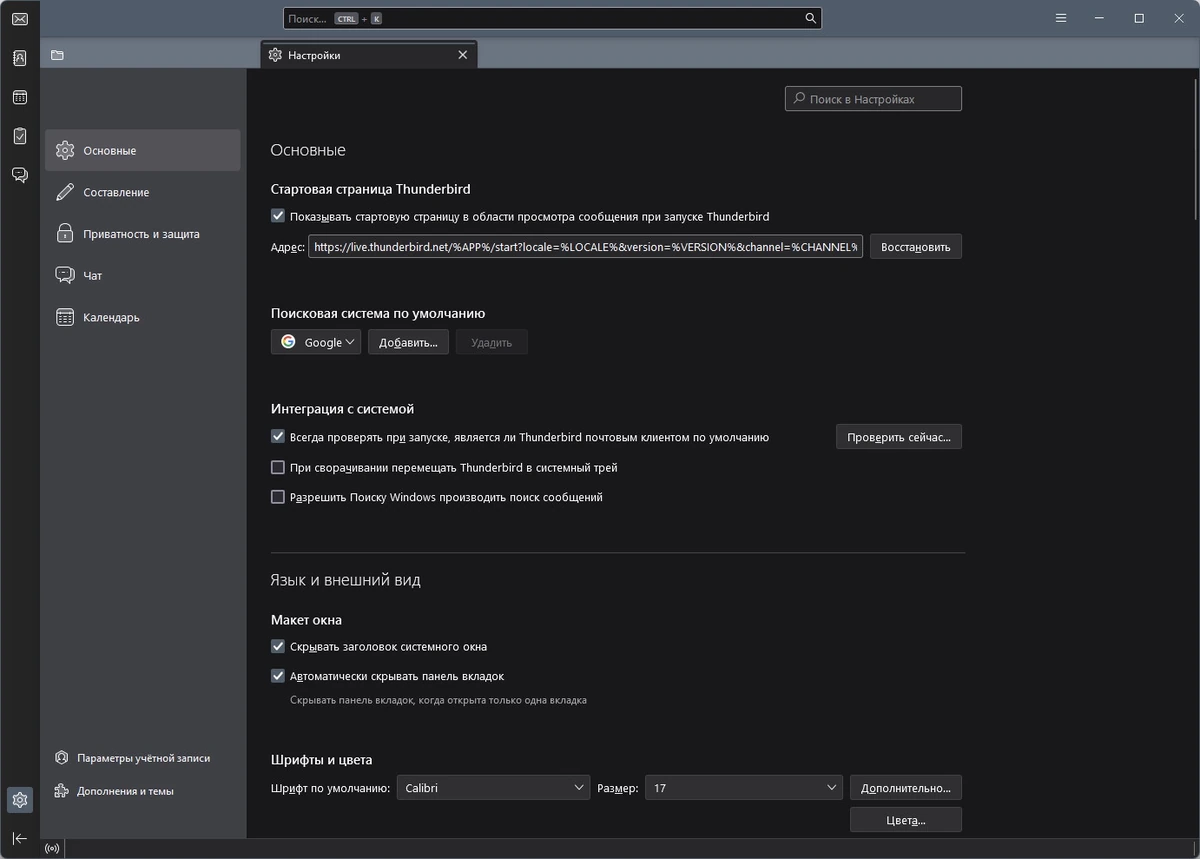Open Параметры учётной записи
The width and height of the screenshot is (1200, 859).
click(x=133, y=758)
